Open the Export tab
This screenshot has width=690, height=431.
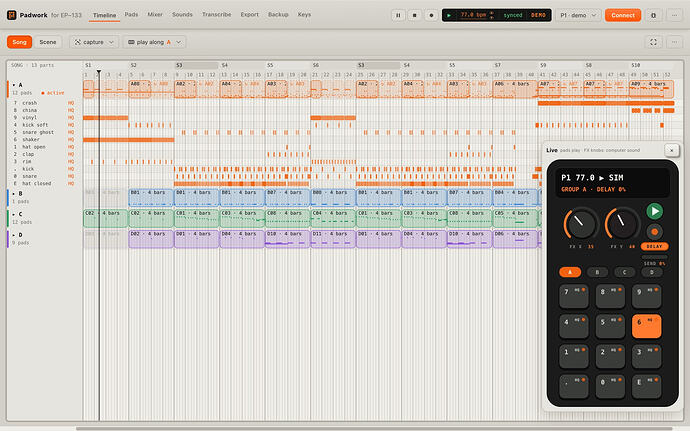tap(250, 15)
